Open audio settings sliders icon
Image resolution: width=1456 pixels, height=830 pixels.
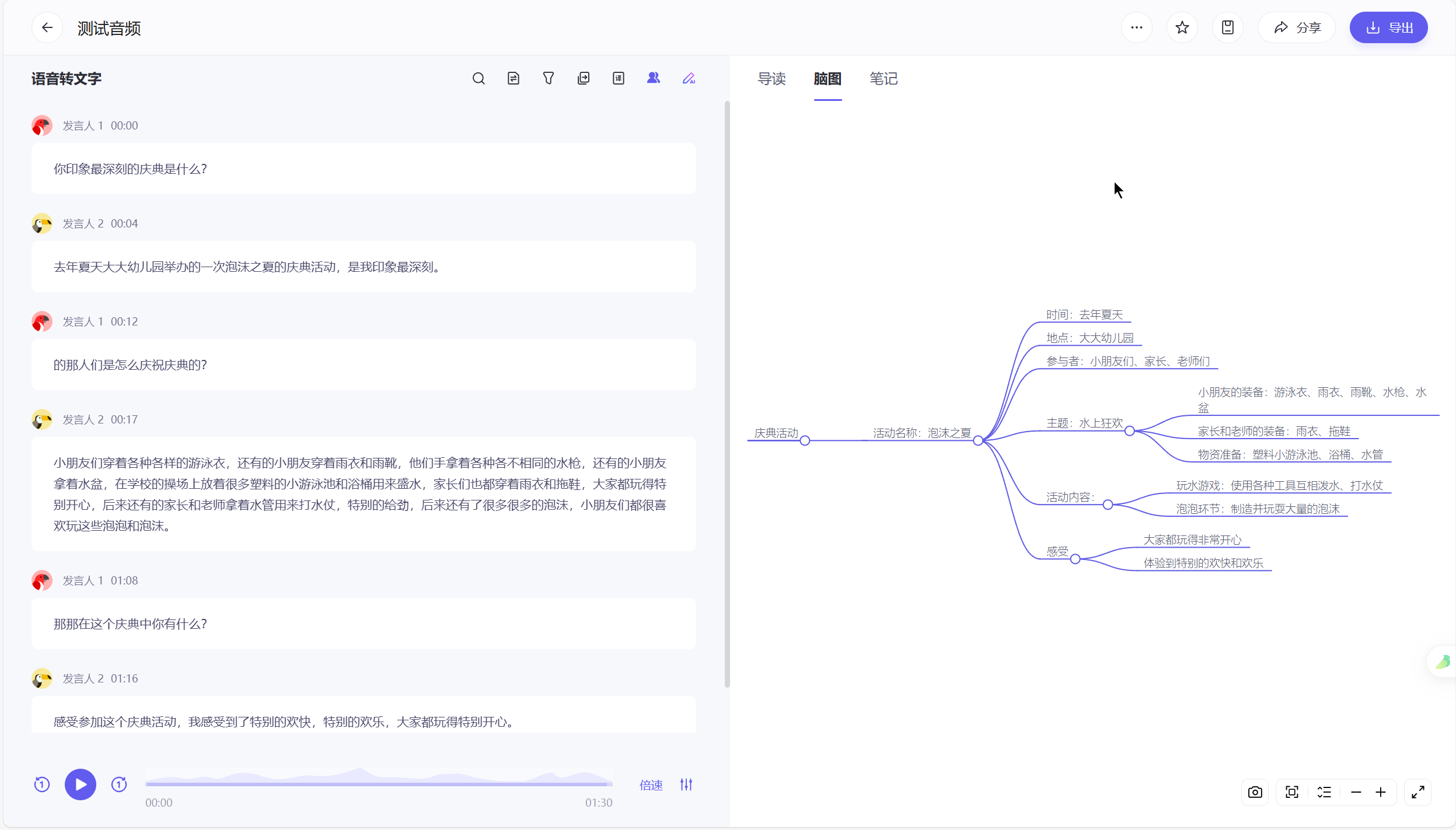tap(686, 785)
